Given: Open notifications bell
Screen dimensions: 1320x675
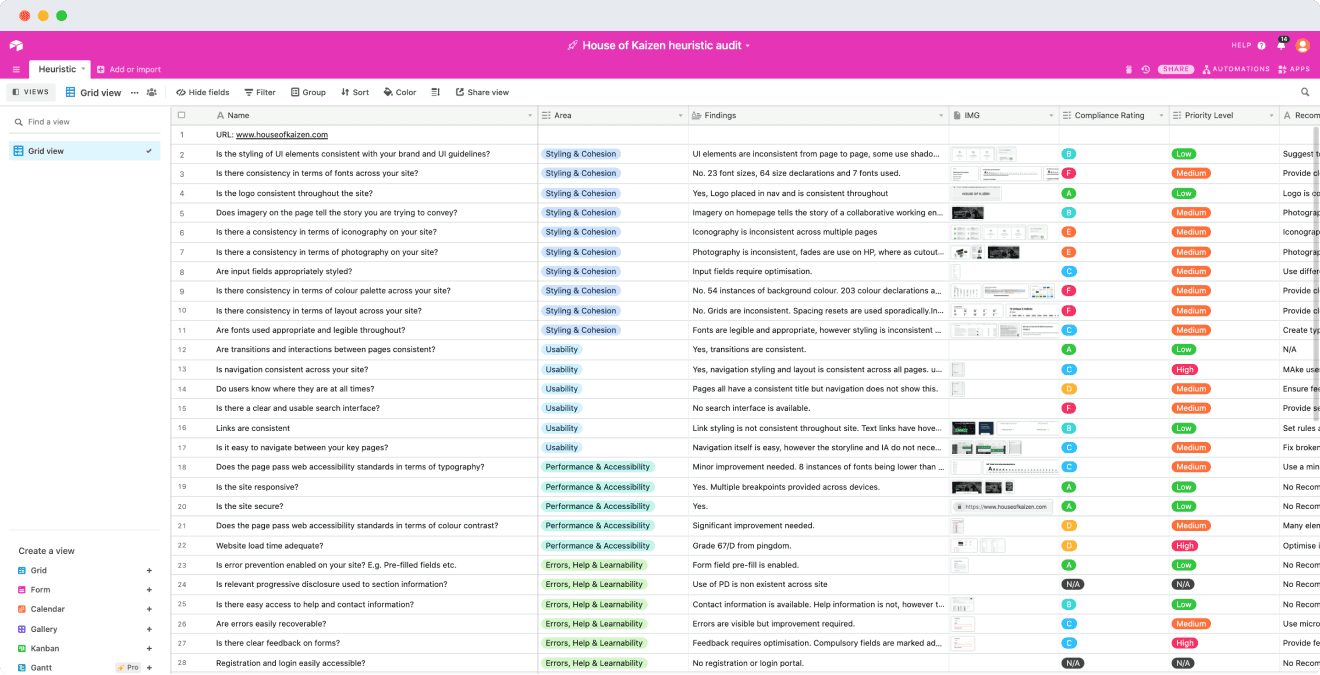Looking at the screenshot, I should pos(1281,45).
